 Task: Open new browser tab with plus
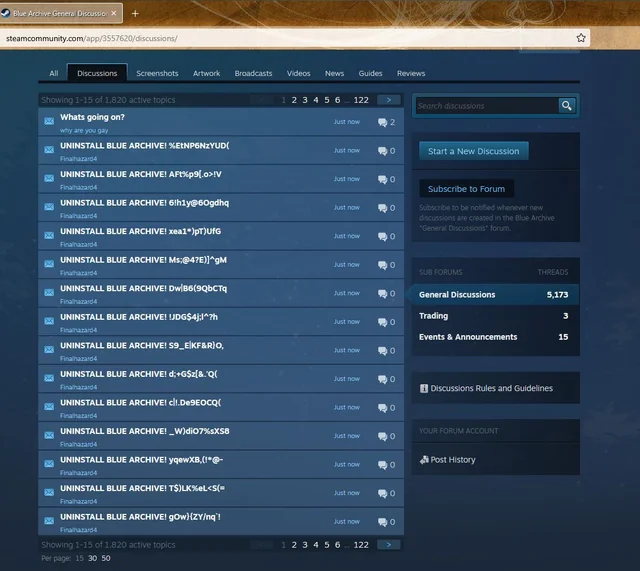pos(135,13)
